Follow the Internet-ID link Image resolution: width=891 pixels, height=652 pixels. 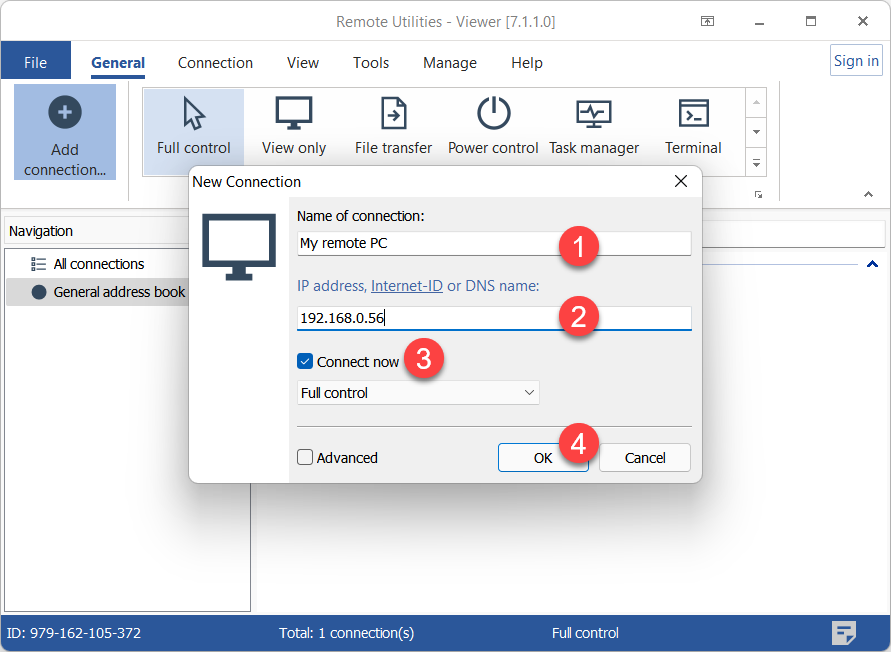406,286
